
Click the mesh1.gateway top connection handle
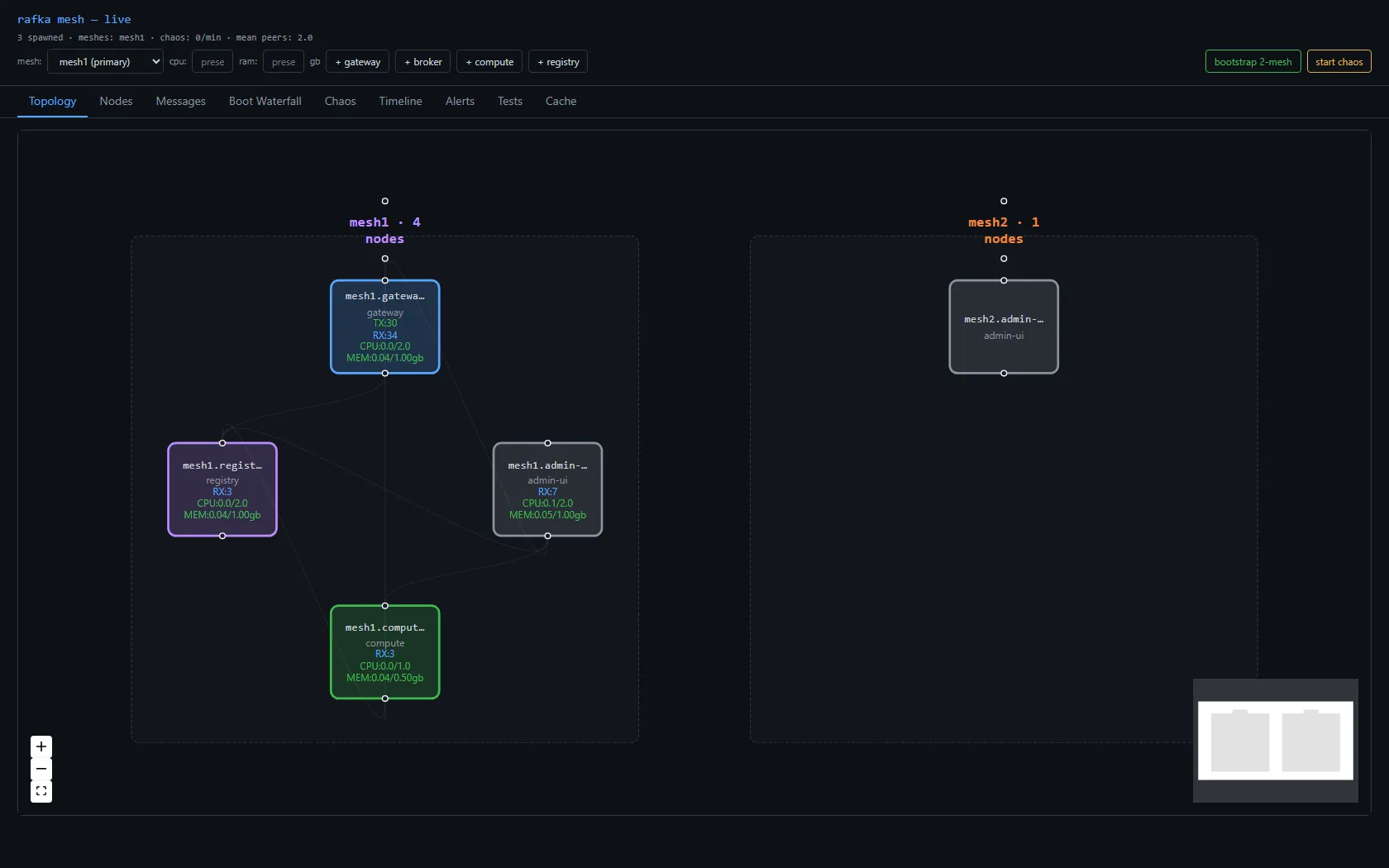[x=385, y=280]
